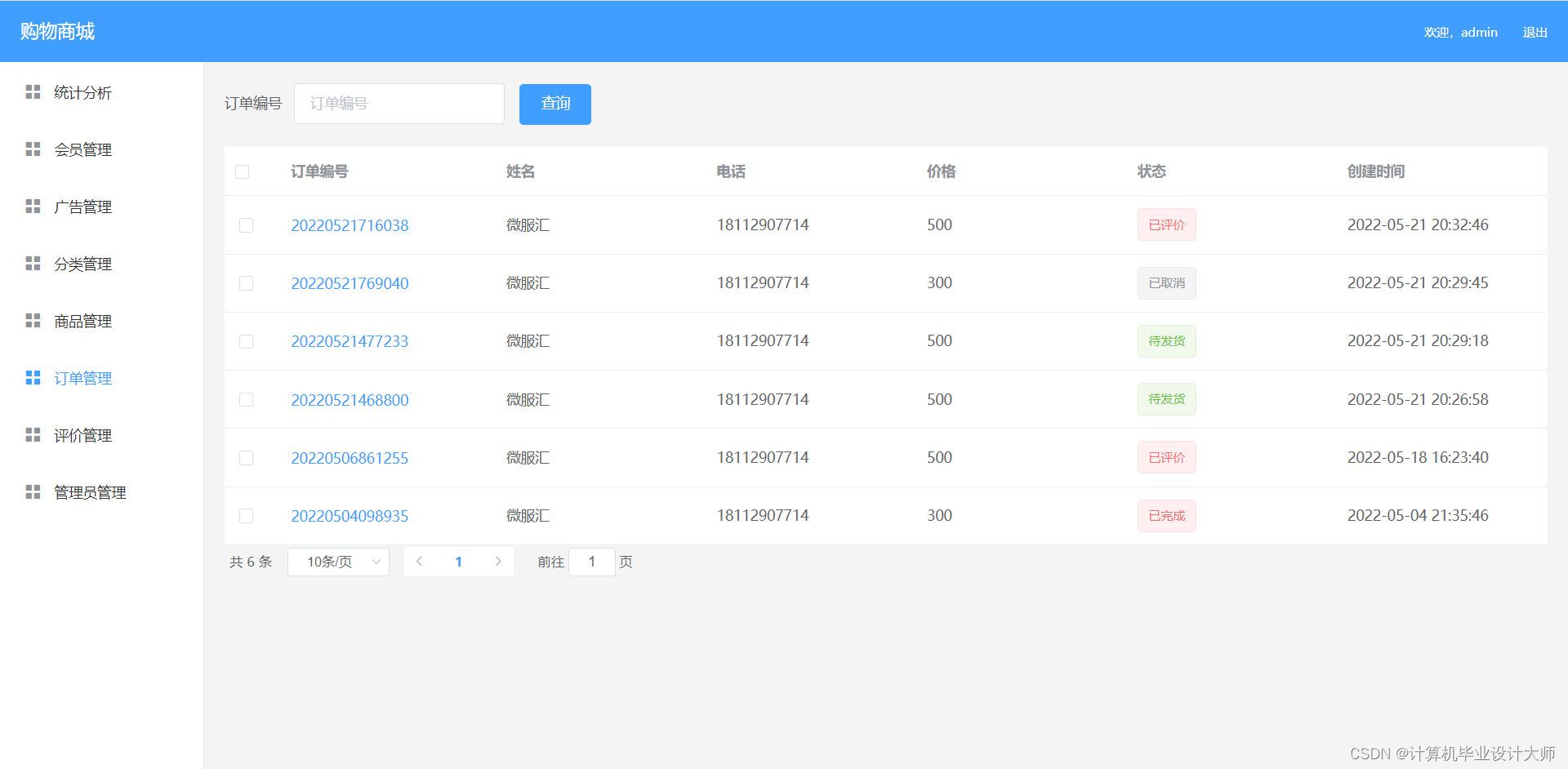Click the 已评价 tag for order 20220506861255

click(1167, 458)
